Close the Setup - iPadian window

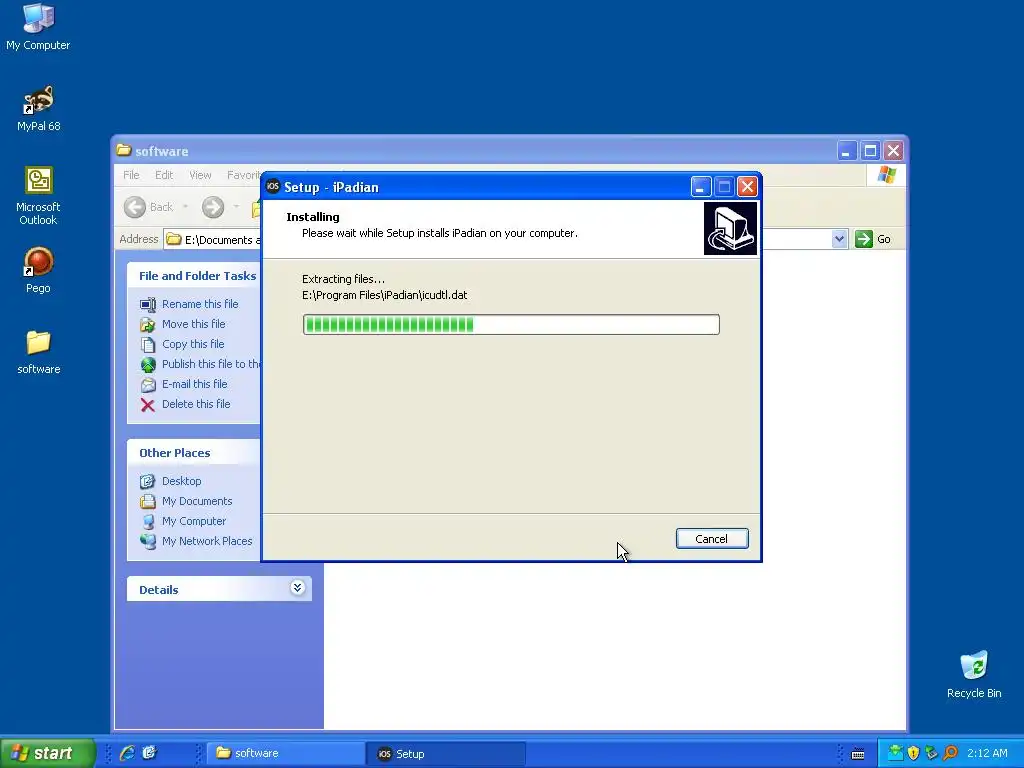pyautogui.click(x=747, y=187)
